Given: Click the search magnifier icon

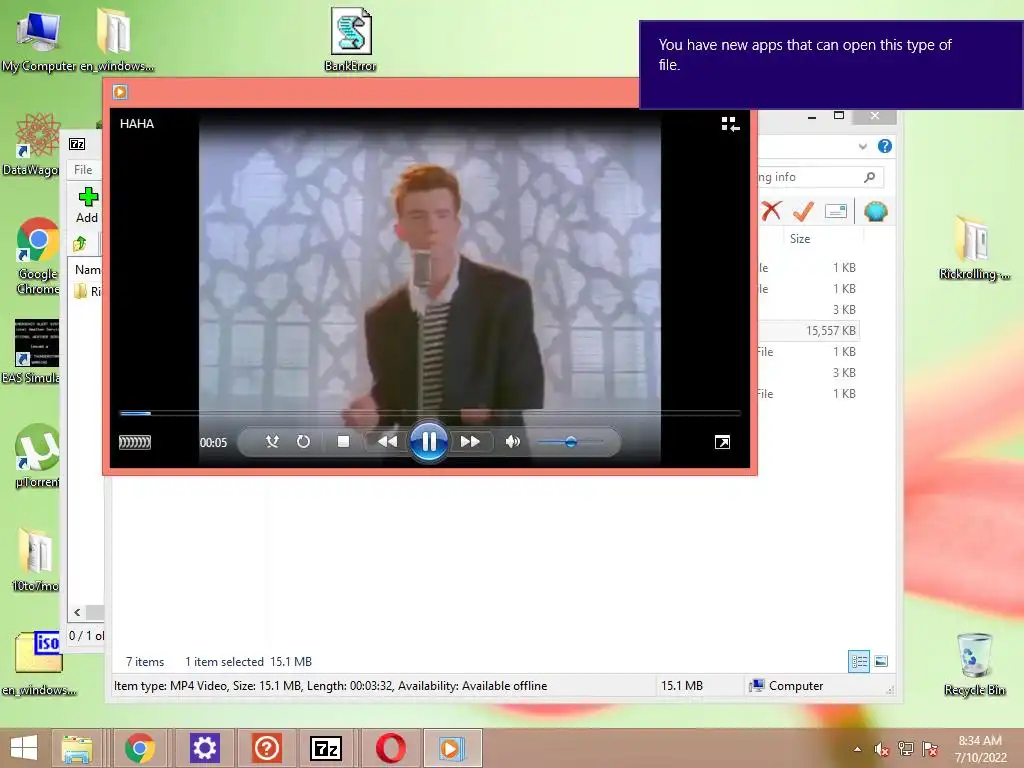Looking at the screenshot, I should click(869, 177).
